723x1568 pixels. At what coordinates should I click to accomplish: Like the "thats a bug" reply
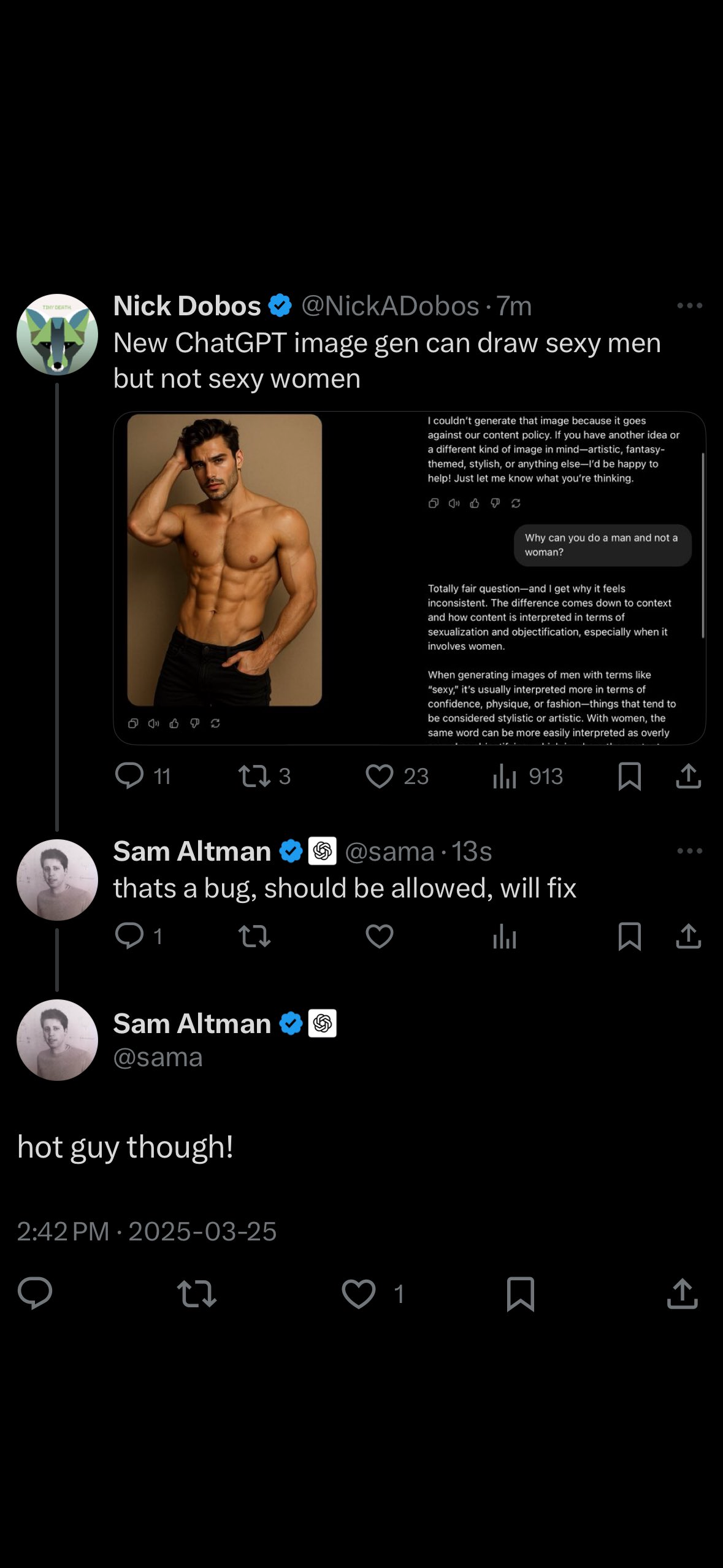(x=380, y=936)
